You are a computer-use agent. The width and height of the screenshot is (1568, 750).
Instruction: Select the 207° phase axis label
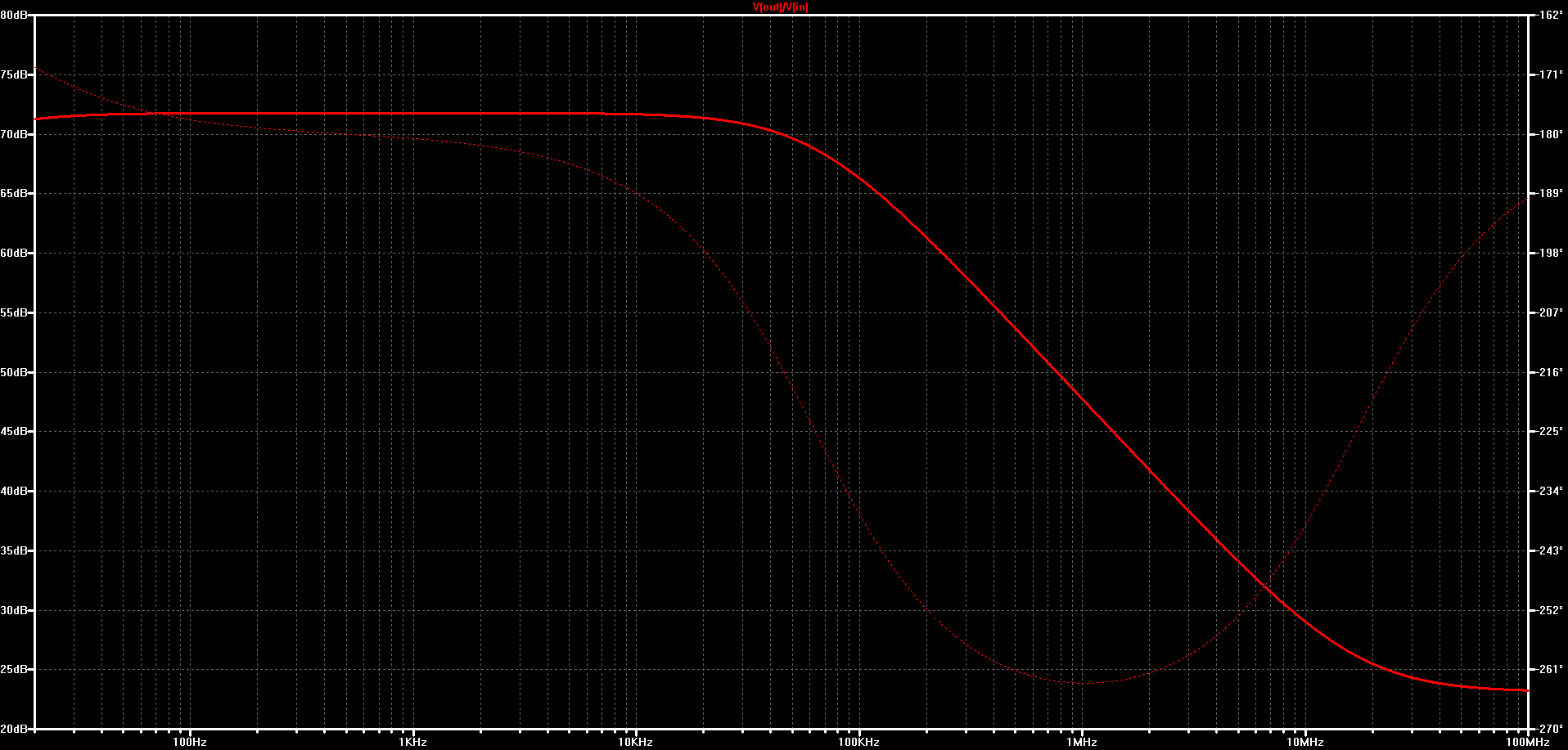[1551, 312]
